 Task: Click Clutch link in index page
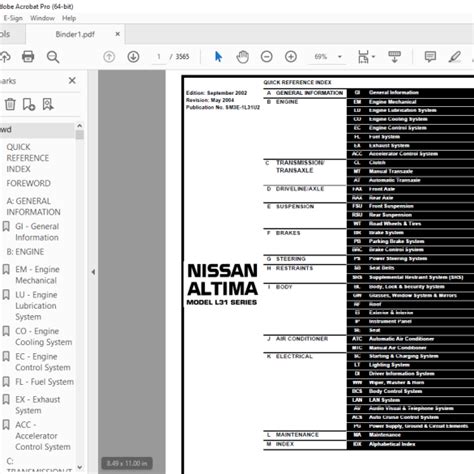(x=377, y=163)
